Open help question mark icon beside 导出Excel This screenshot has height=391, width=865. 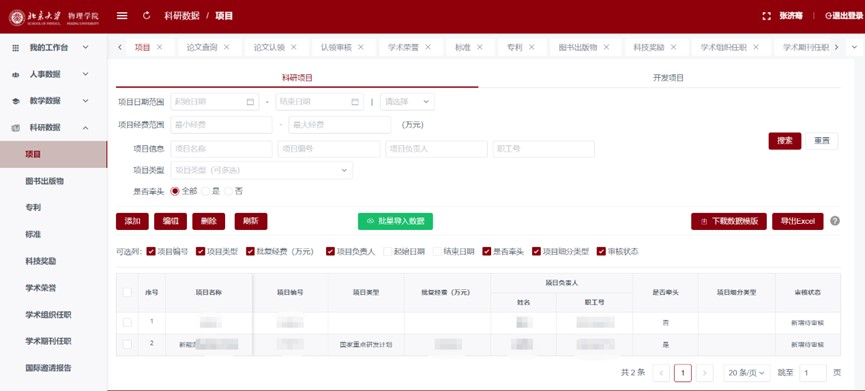pyautogui.click(x=835, y=221)
